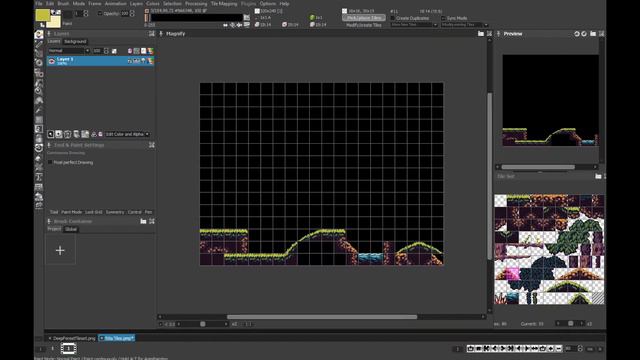Open folder icon in Magnify panel header
640x360 pixels.
(x=481, y=34)
